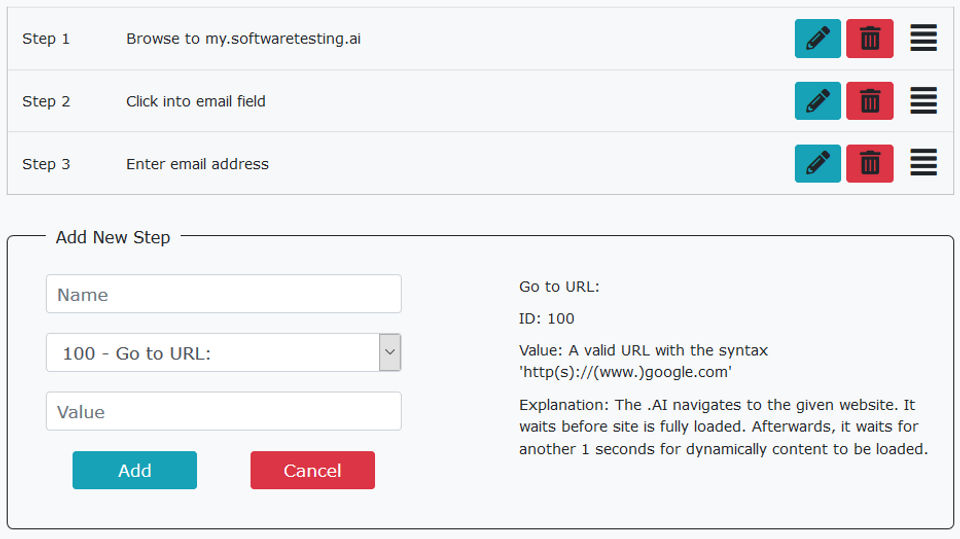
Task: Delete Step 1 with the trash icon
Action: tap(869, 39)
